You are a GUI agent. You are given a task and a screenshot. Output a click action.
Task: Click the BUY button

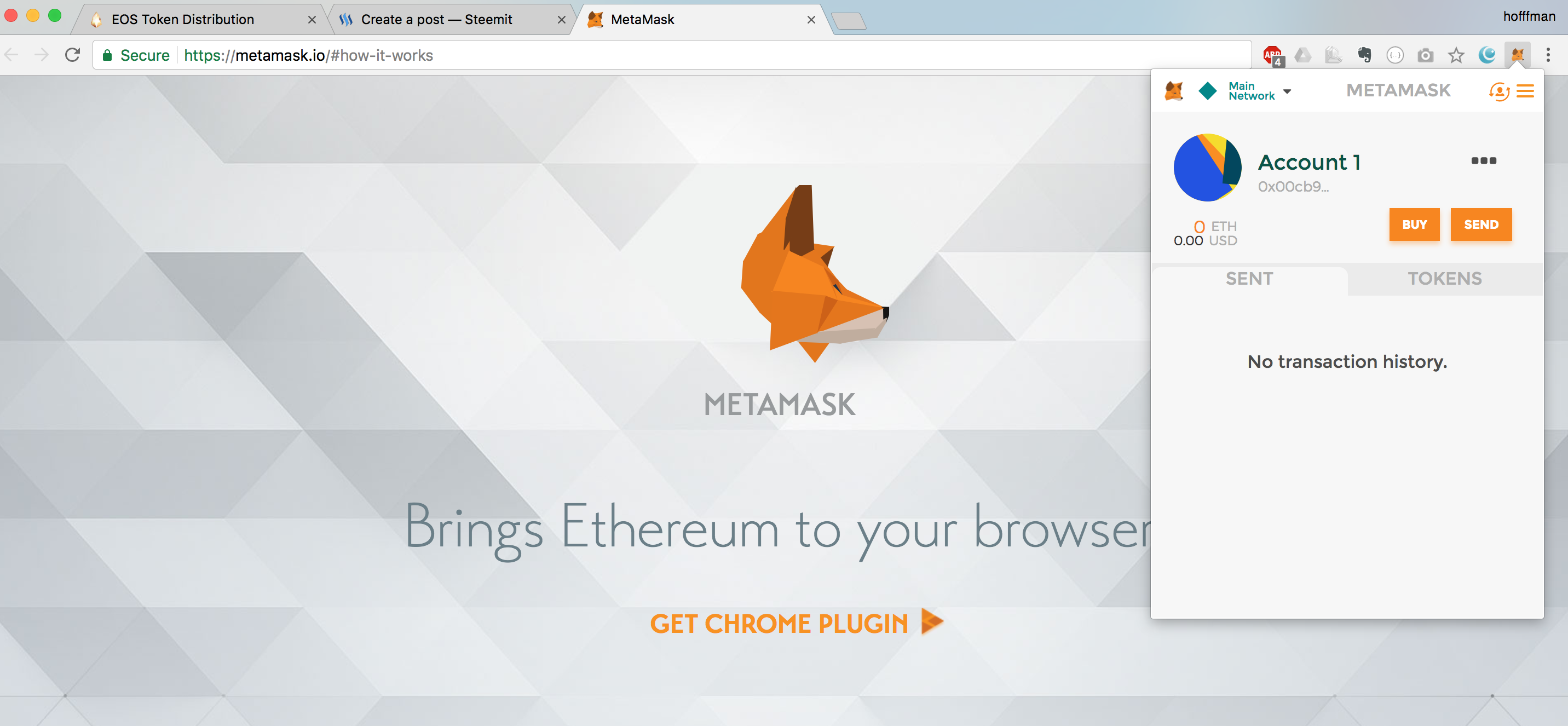coord(1414,224)
